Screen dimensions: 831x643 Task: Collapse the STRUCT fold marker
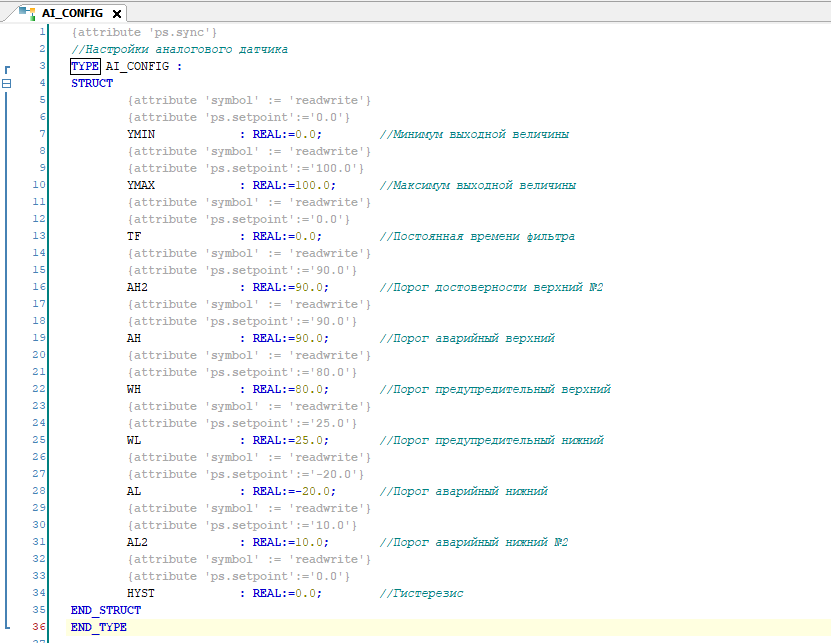tap(7, 84)
